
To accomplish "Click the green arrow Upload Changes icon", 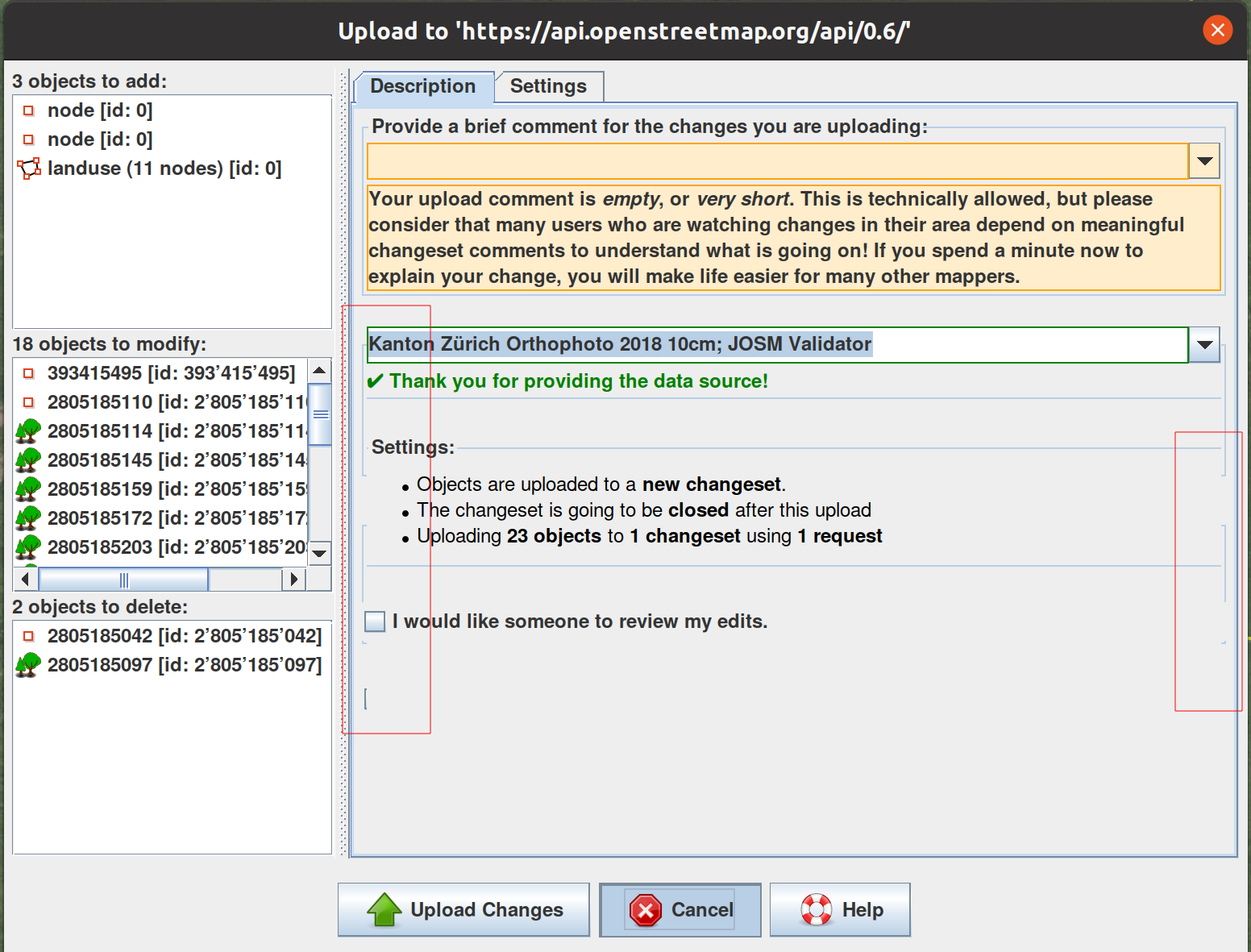I will (x=384, y=910).
